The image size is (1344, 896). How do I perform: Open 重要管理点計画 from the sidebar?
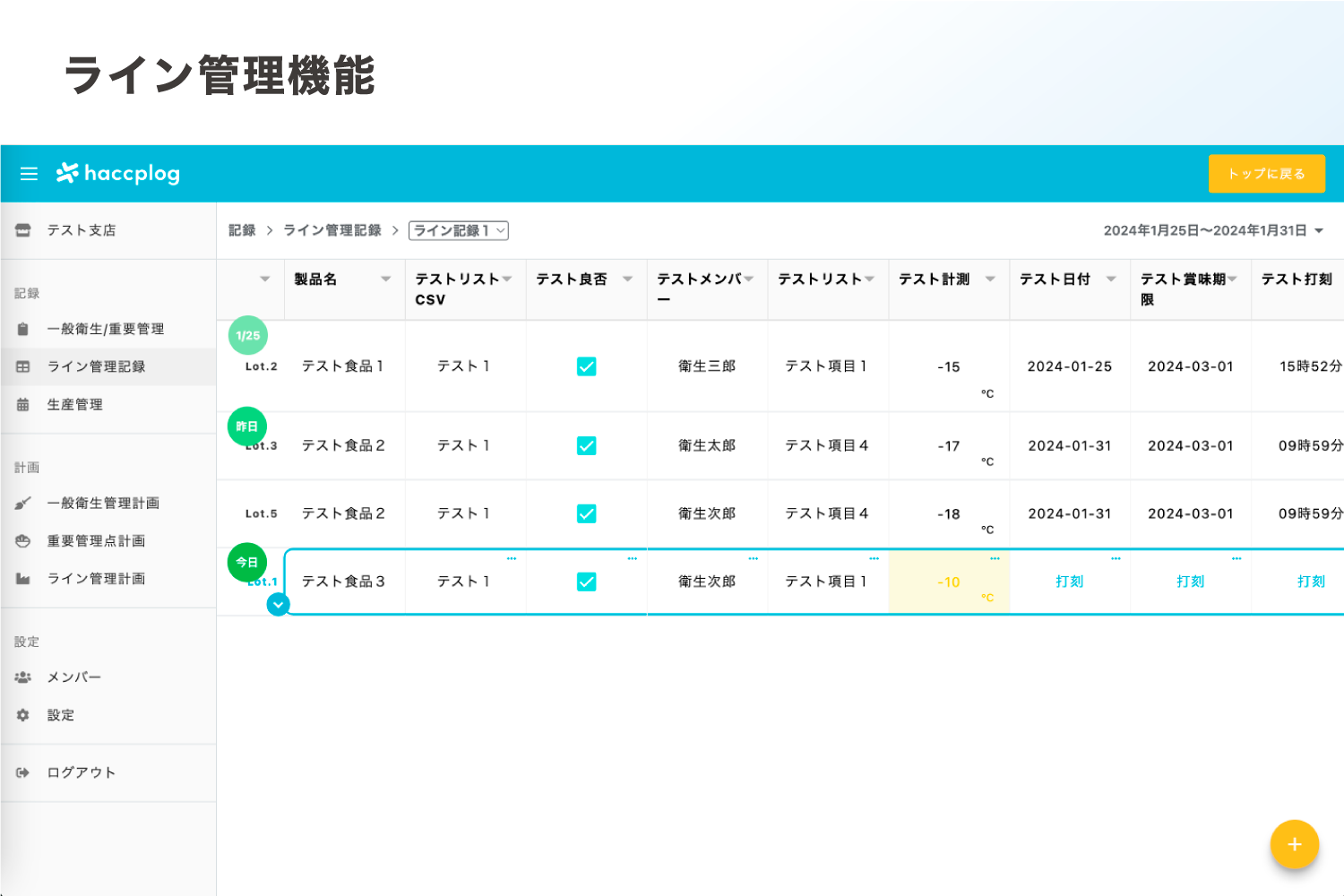(108, 540)
